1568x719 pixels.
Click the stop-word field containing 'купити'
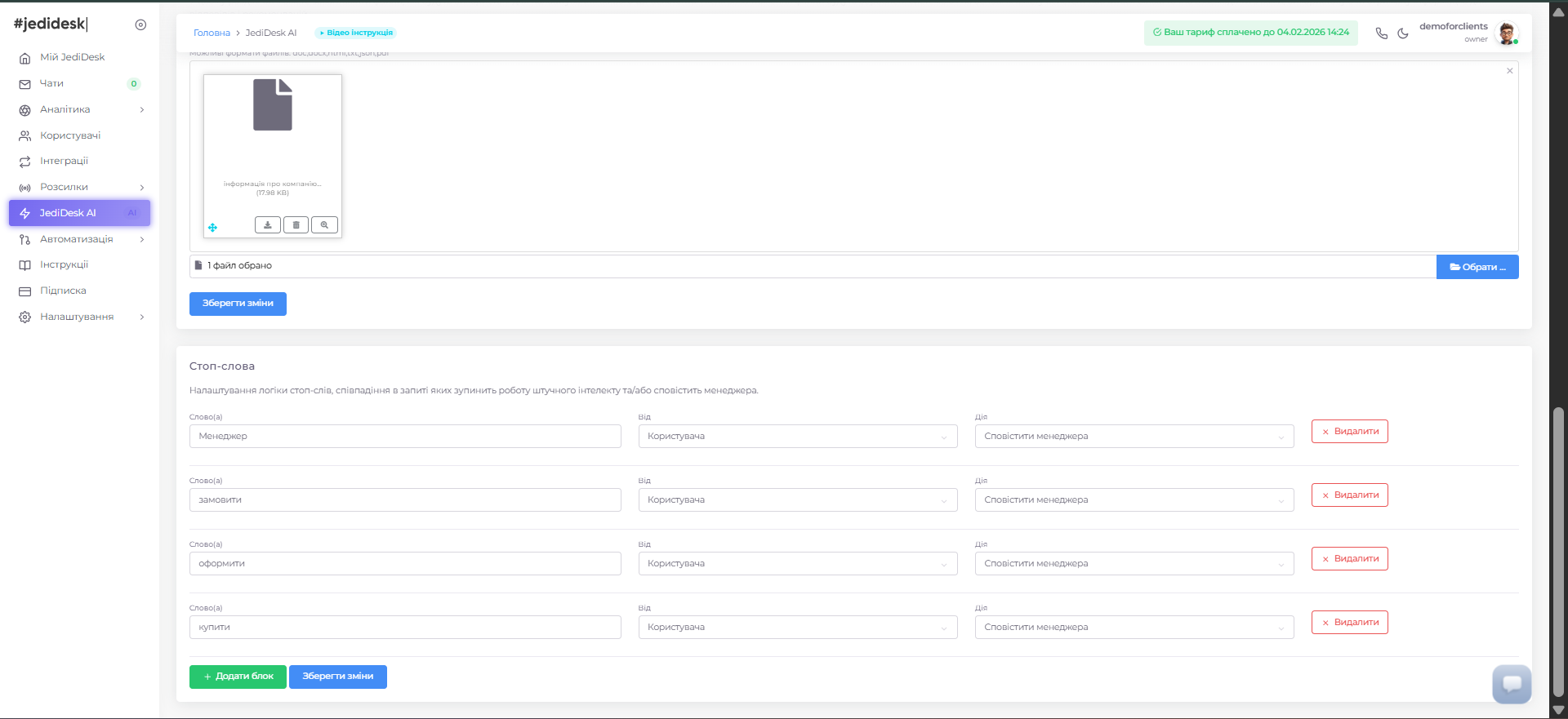click(405, 628)
